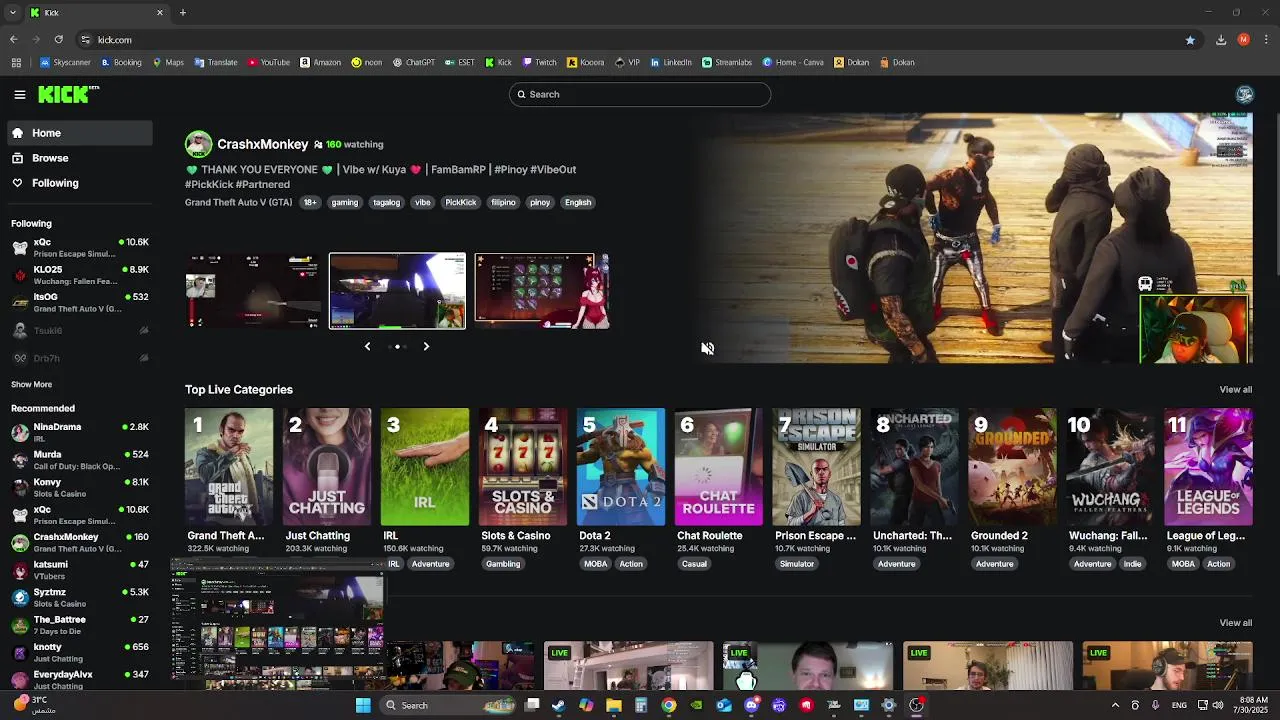The width and height of the screenshot is (1280, 720).
Task: Show hidden system tray icons
Action: coord(1115,705)
